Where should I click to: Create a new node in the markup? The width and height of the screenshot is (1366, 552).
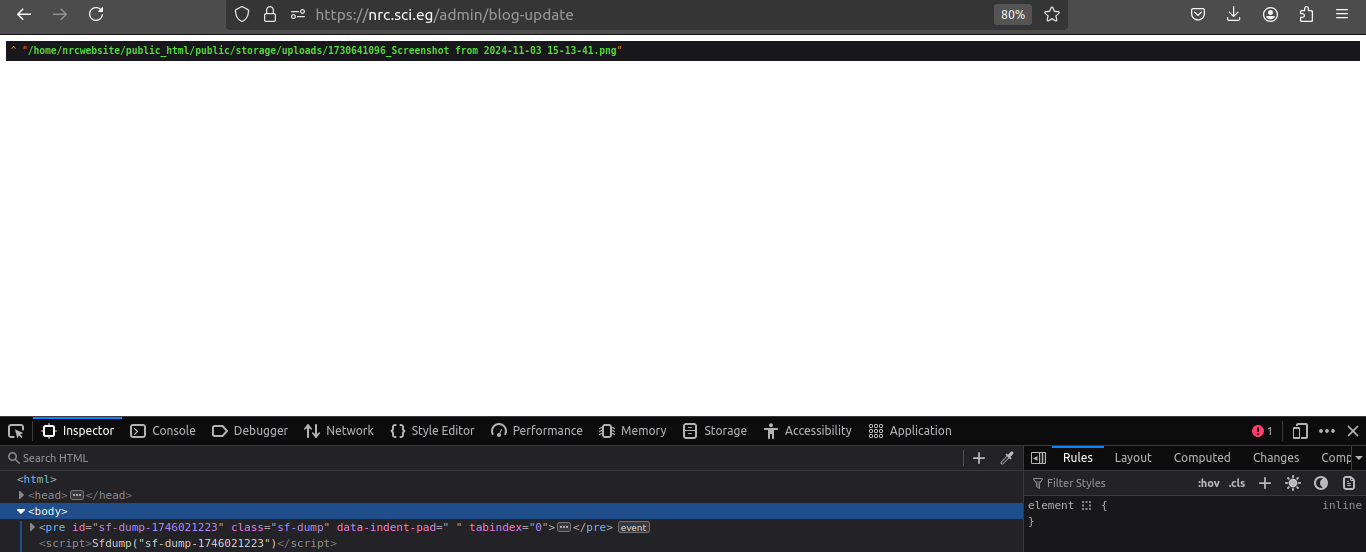[x=979, y=458]
